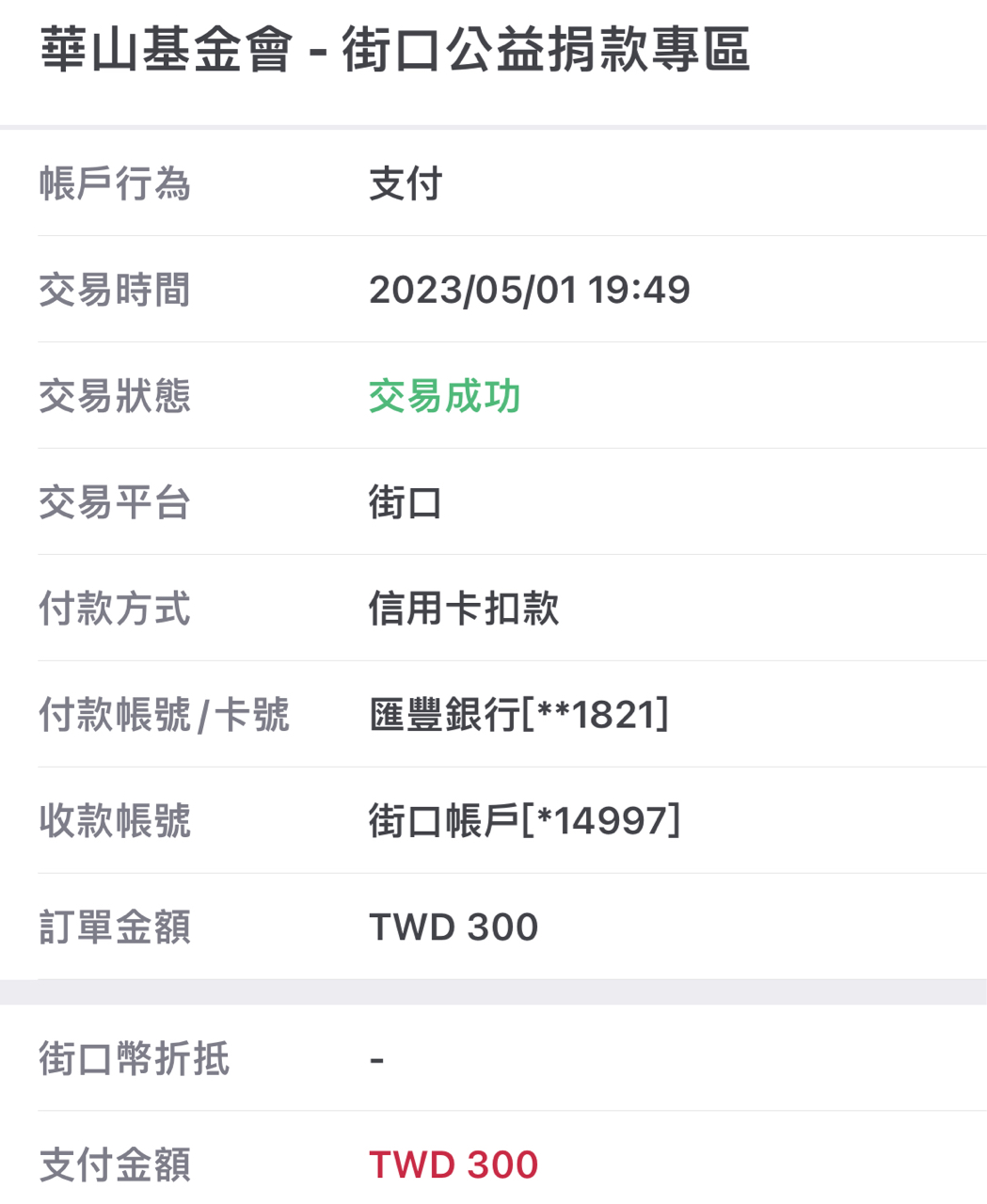The height and width of the screenshot is (1204, 987).
Task: Click the 華山基金會 donation page title
Action: click(x=394, y=50)
